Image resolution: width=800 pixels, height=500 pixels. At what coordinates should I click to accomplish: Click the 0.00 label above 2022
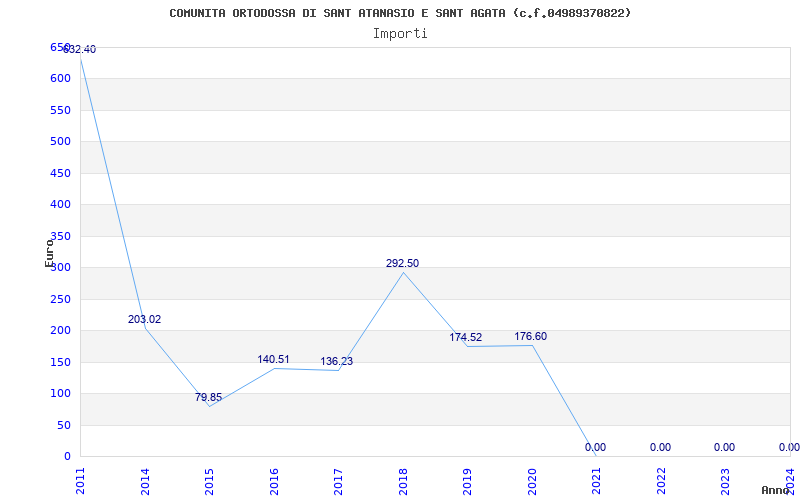click(x=660, y=447)
